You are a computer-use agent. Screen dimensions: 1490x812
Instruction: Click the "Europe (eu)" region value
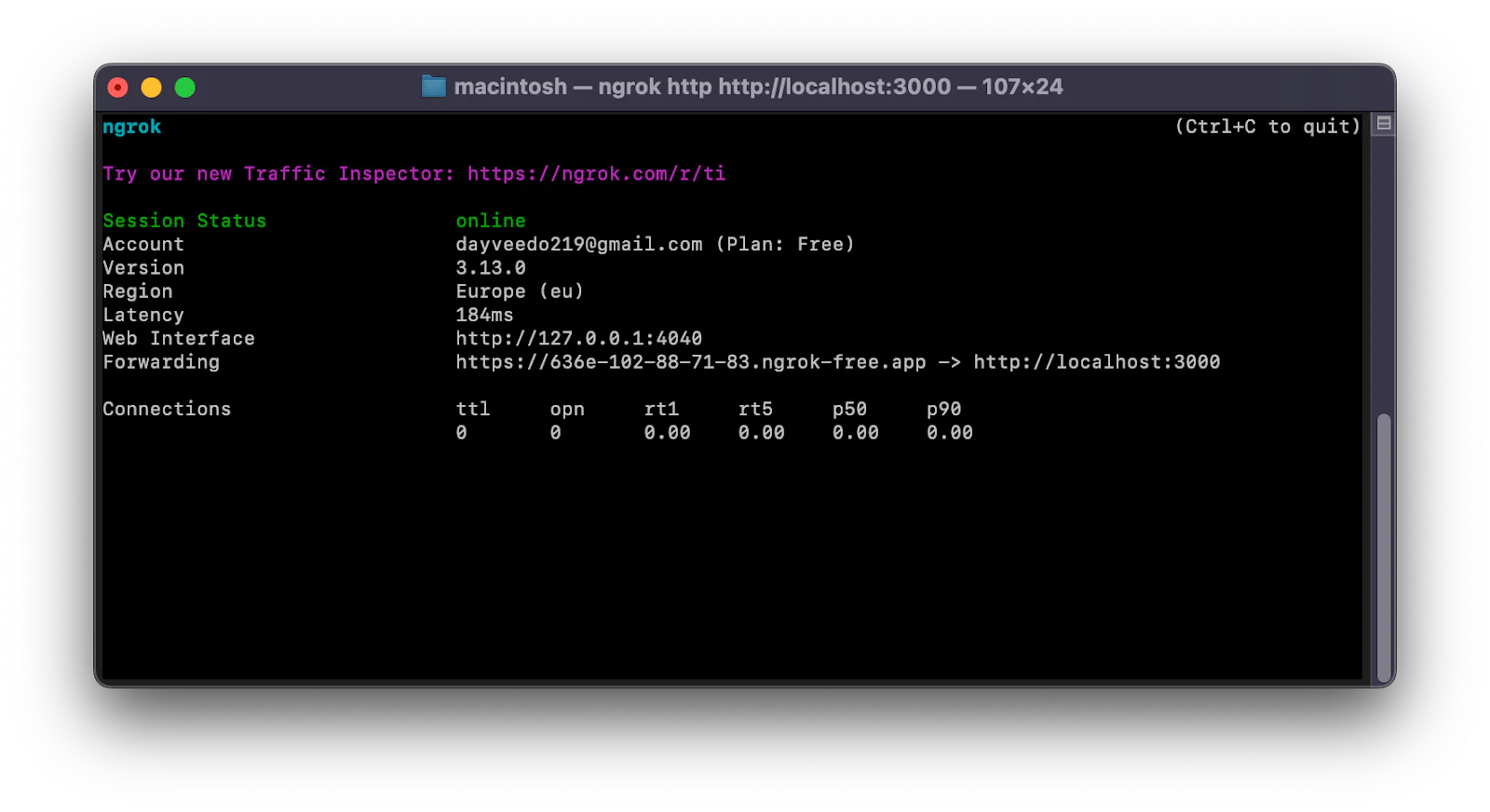[x=520, y=291]
